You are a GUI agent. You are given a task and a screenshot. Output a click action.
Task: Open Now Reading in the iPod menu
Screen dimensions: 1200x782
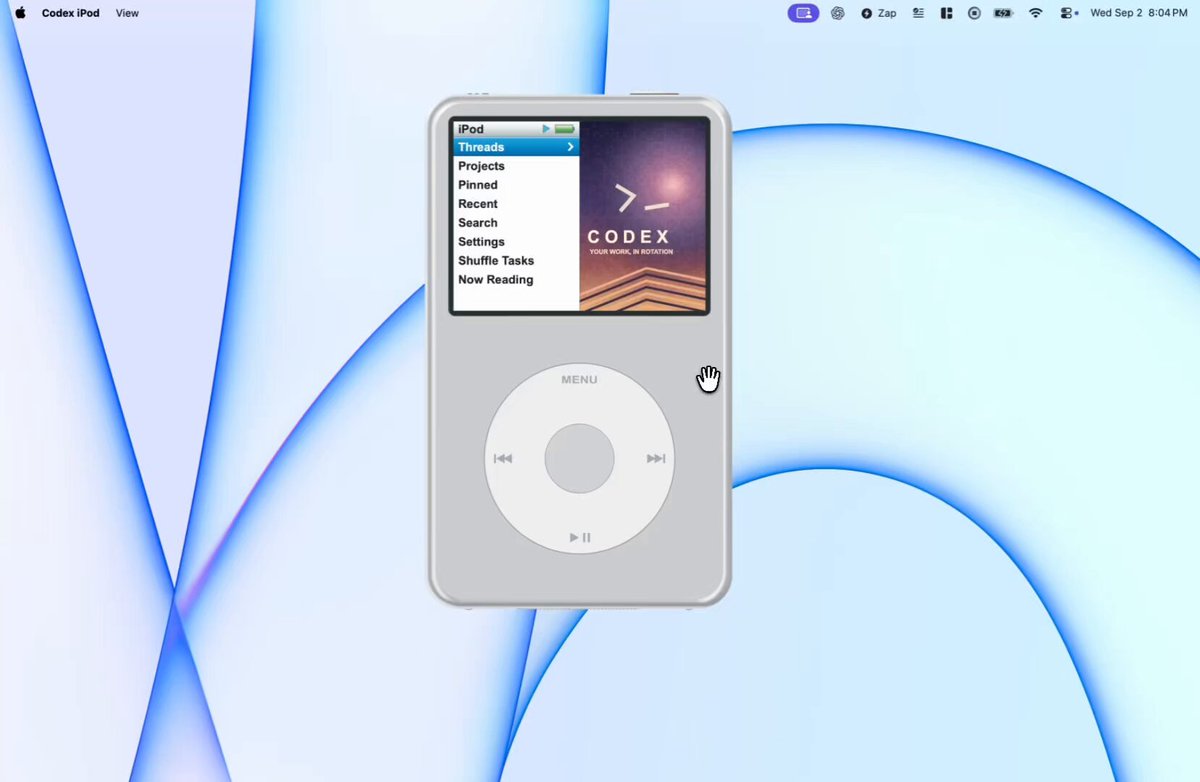516,280
